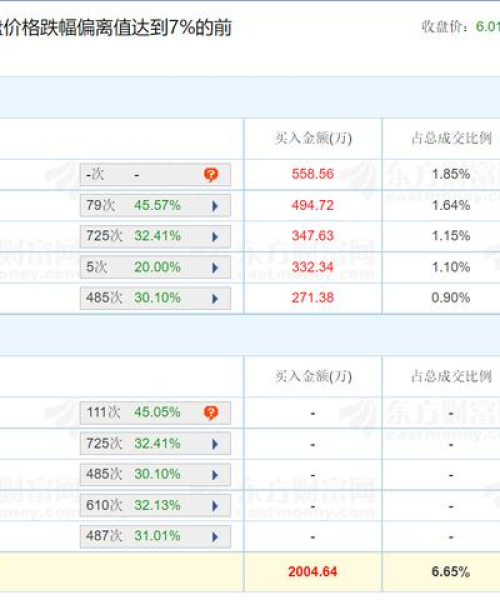Click the arrow in the 271.38 purchase row
This screenshot has height=600, width=500.
215,298
